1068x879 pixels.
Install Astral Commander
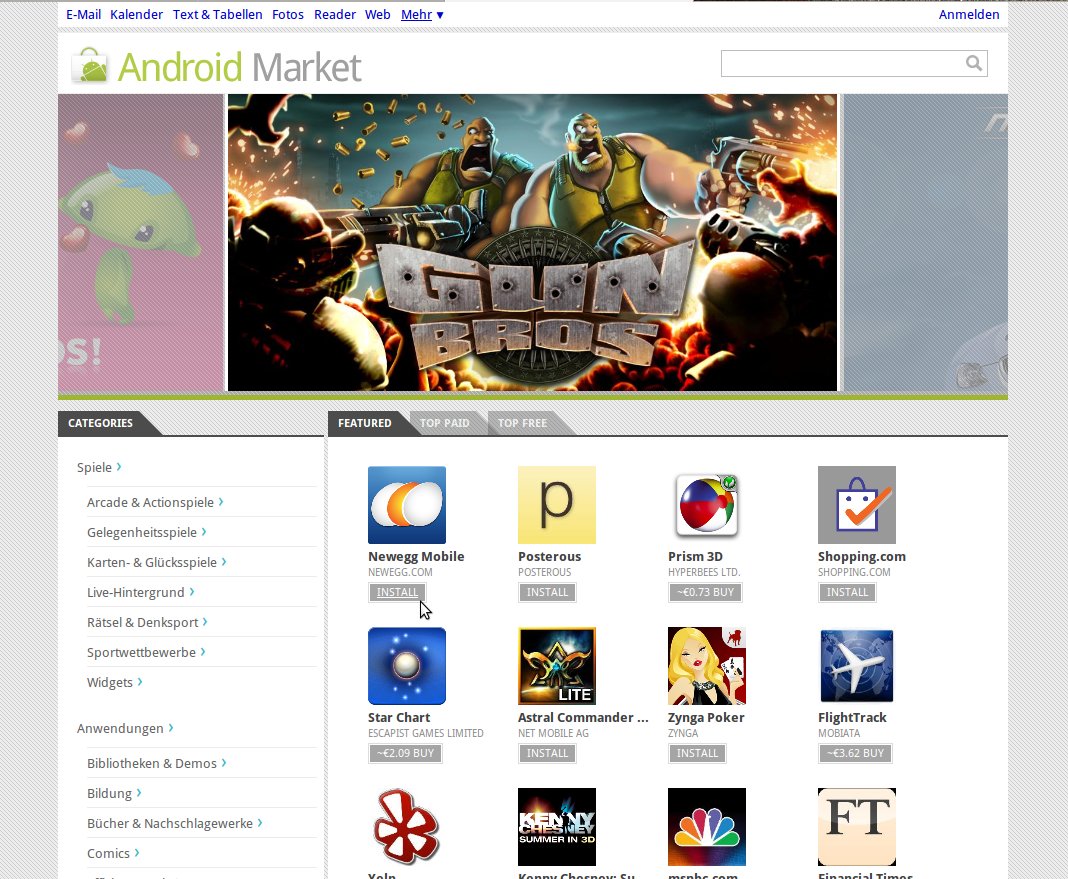coord(548,753)
